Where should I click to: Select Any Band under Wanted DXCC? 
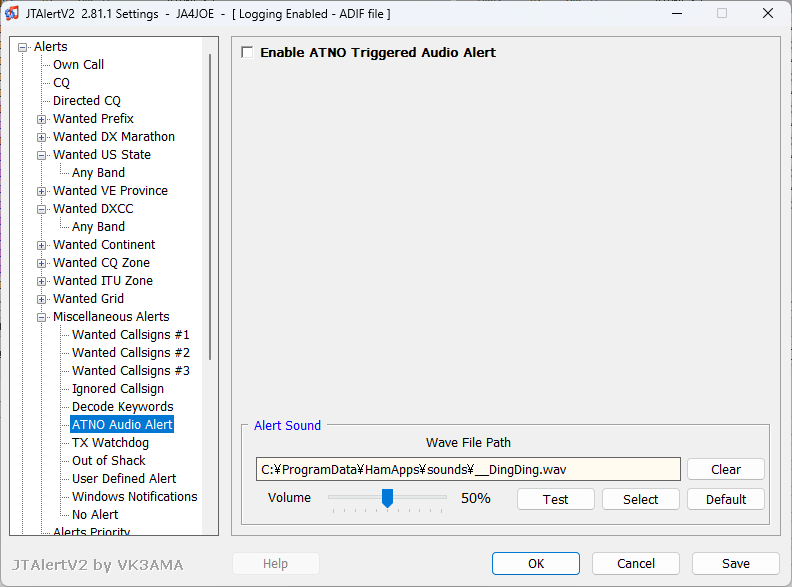98,227
